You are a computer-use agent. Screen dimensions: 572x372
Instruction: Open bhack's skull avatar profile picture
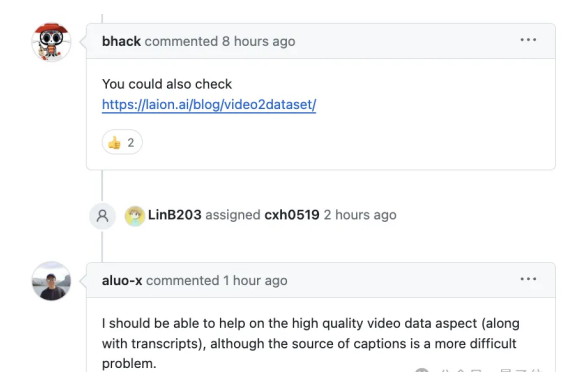point(51,42)
